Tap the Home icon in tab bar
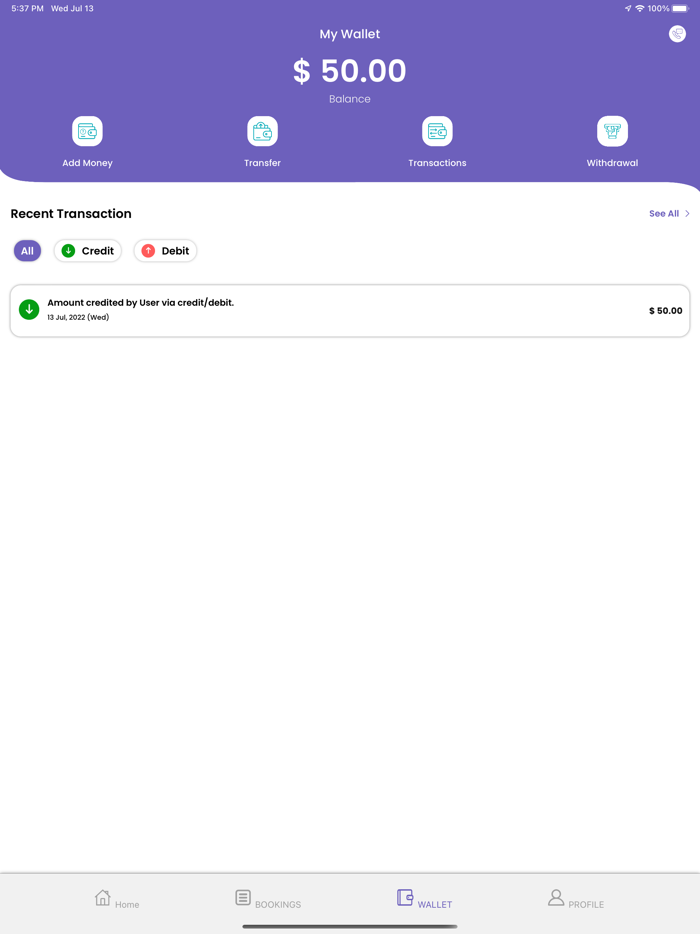The width and height of the screenshot is (700, 934). pyautogui.click(x=102, y=897)
